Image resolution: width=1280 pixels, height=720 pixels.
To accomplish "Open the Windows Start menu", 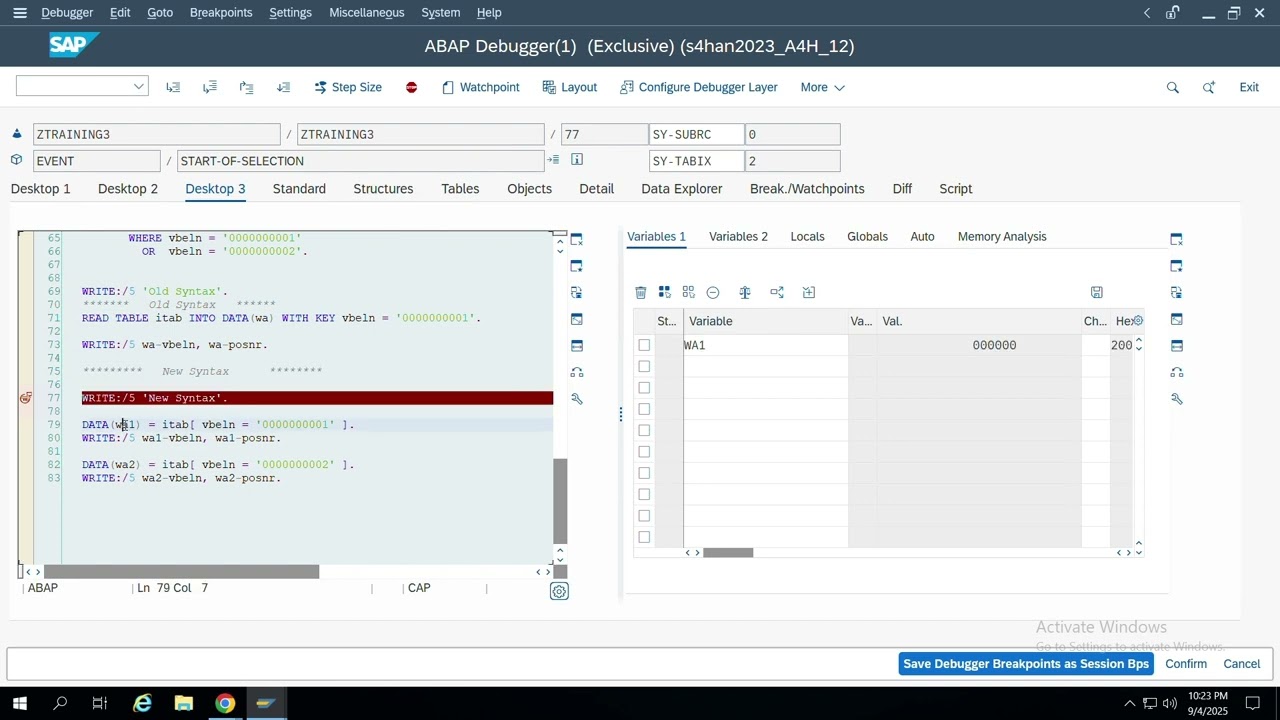I will 20,703.
